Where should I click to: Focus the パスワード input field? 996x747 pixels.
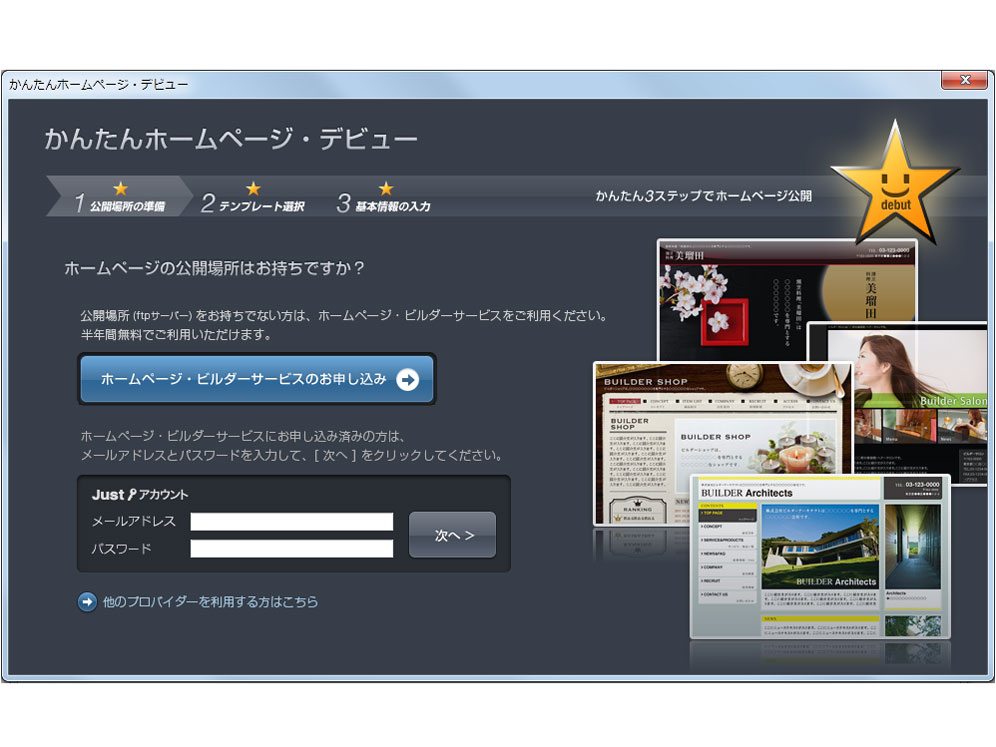[292, 548]
